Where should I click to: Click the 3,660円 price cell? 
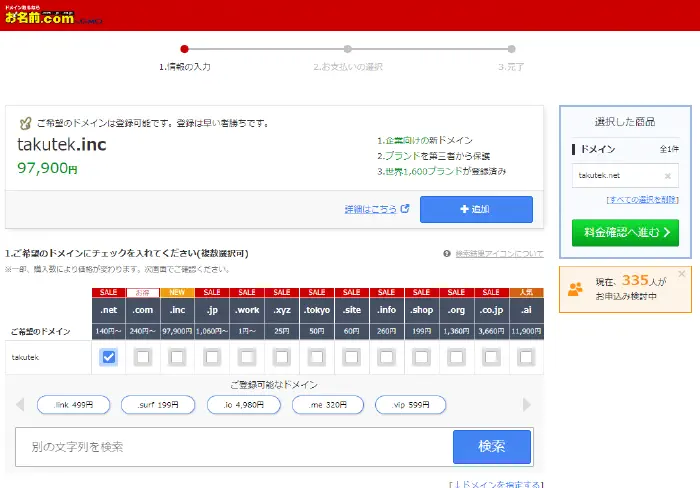pos(491,331)
